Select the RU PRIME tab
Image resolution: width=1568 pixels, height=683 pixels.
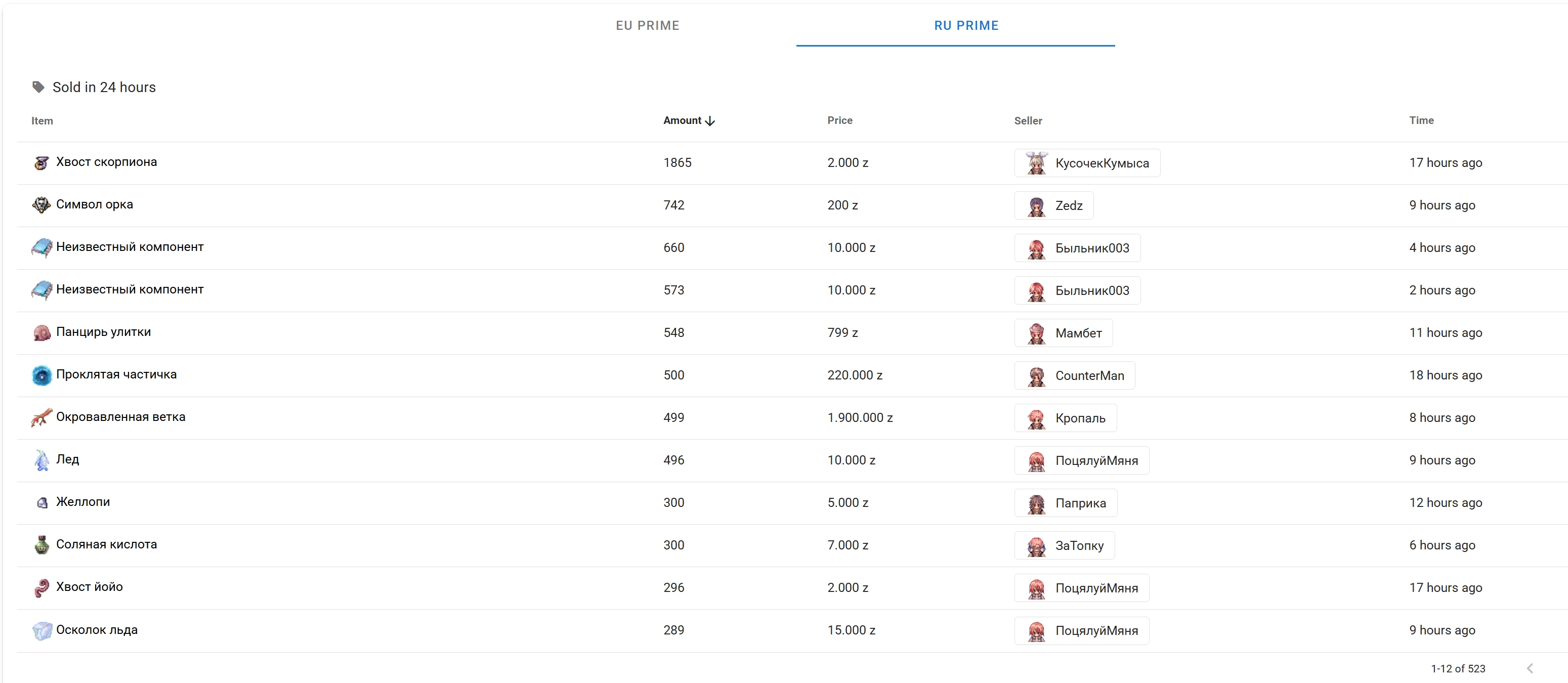(x=966, y=26)
